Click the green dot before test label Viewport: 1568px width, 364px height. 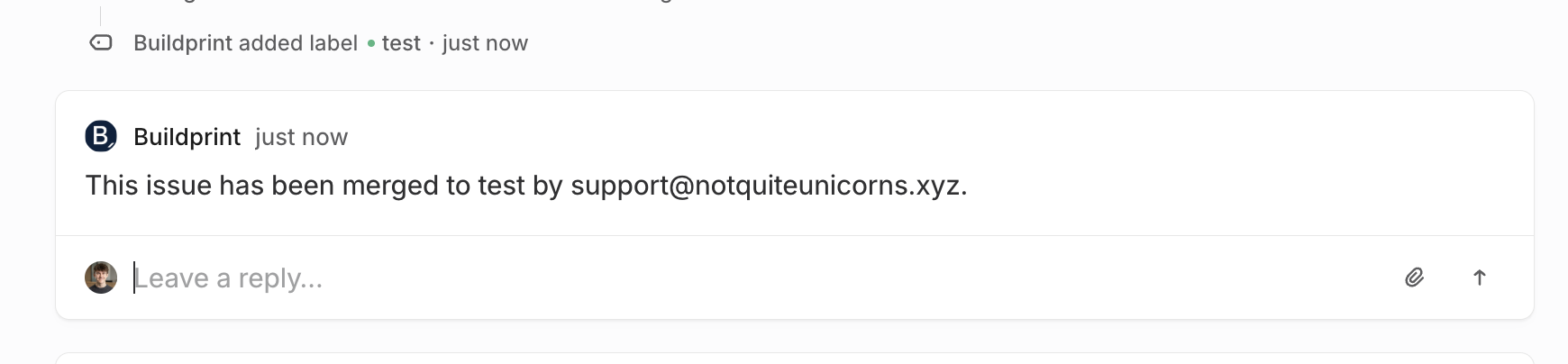370,43
